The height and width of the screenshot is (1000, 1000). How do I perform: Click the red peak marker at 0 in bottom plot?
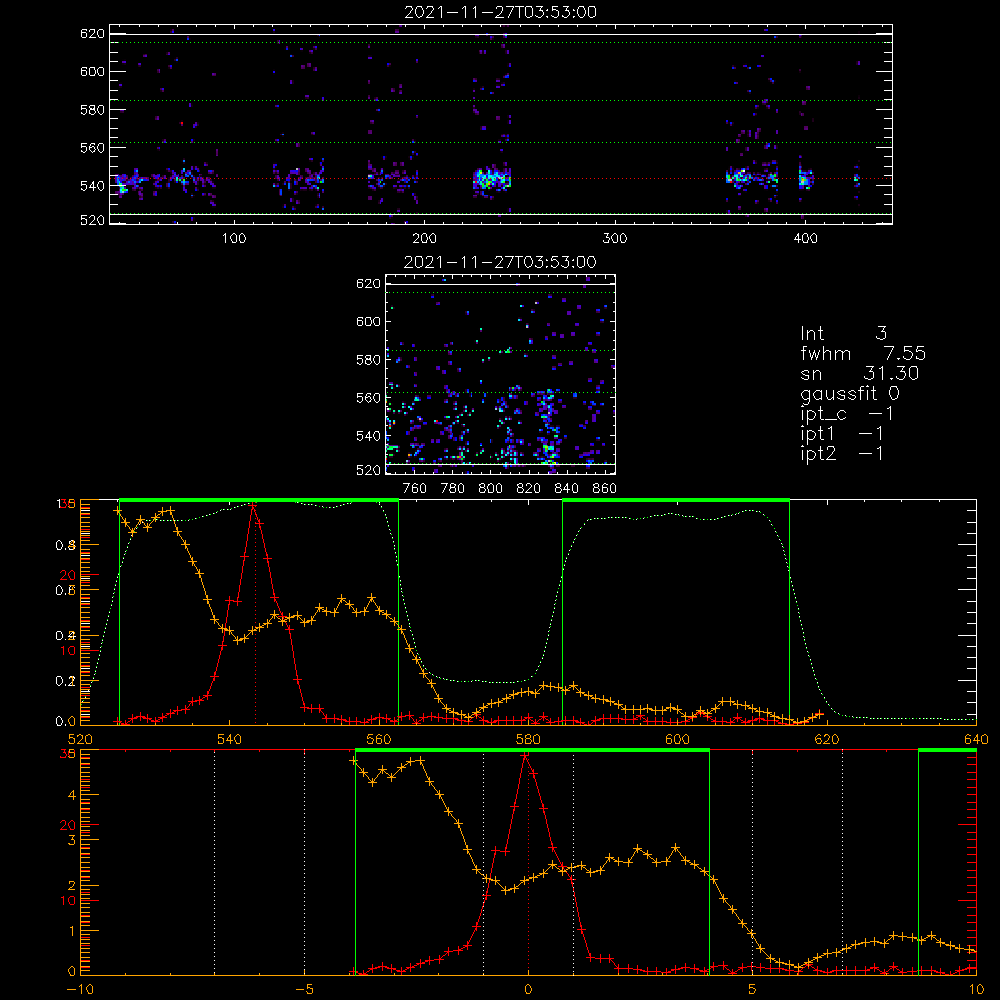(x=525, y=756)
